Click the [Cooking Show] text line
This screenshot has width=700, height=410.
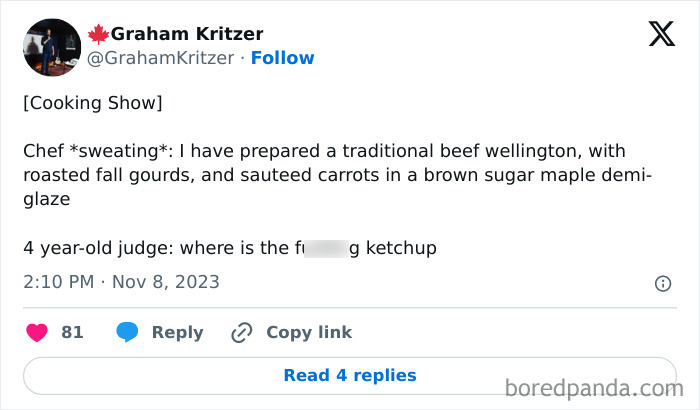click(92, 103)
